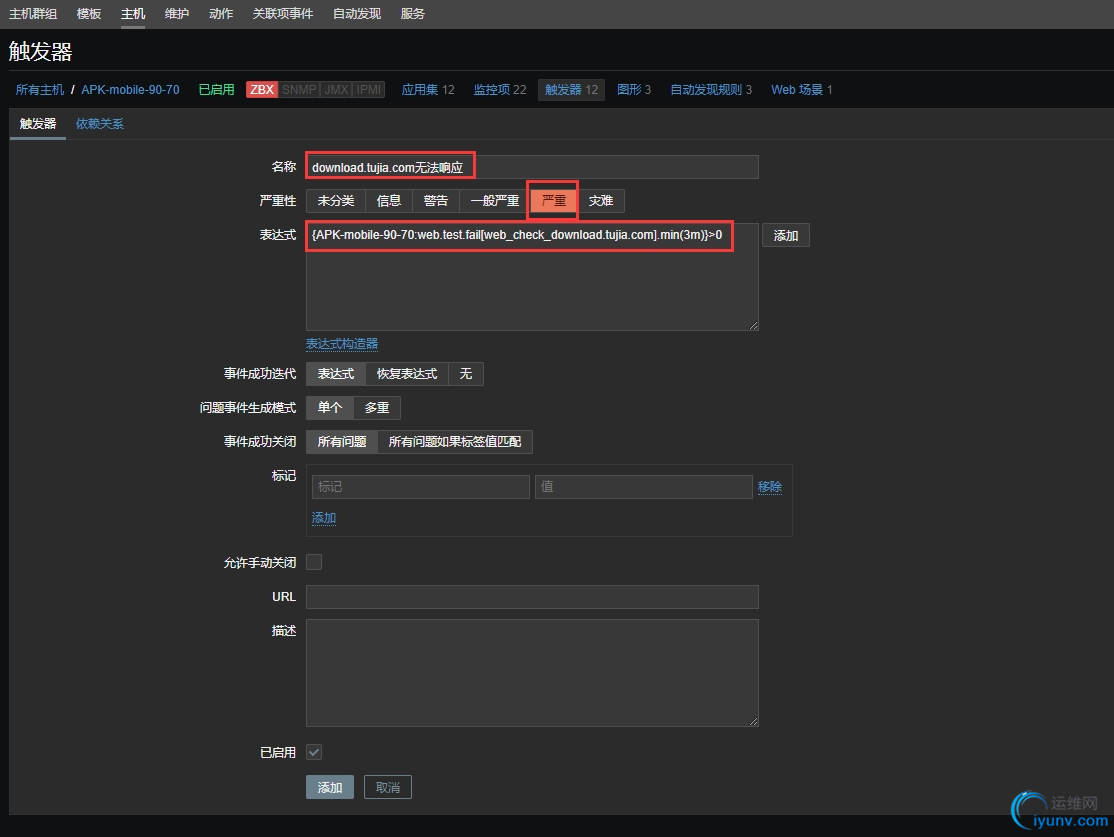Click into the 描述 text area

532,673
